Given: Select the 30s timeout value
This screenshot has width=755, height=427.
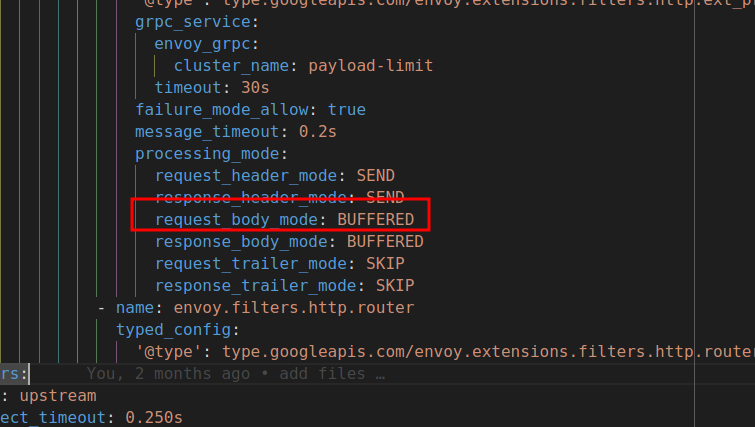Looking at the screenshot, I should point(251,88).
